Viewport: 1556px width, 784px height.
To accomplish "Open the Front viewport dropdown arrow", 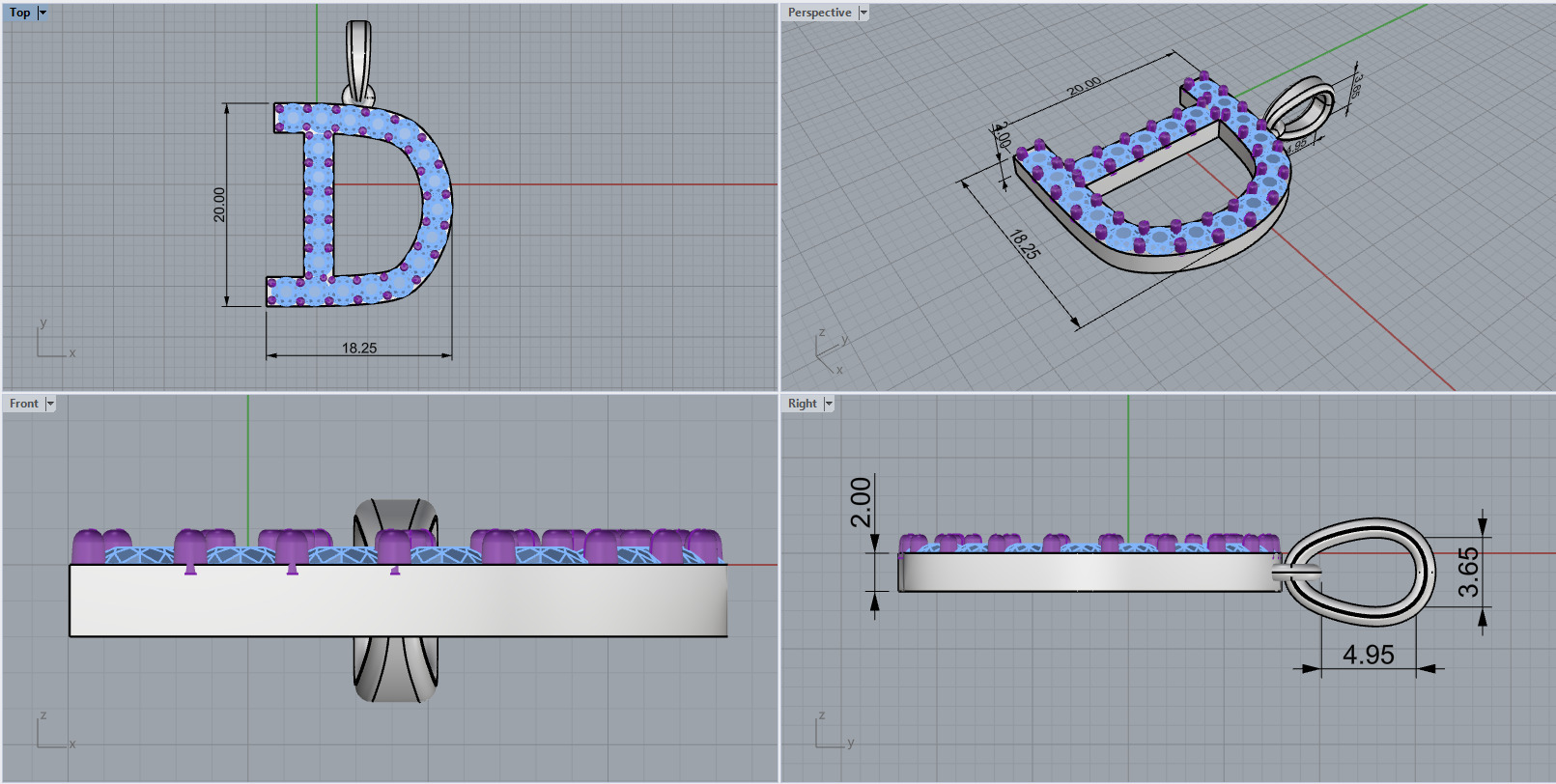I will tap(50, 404).
